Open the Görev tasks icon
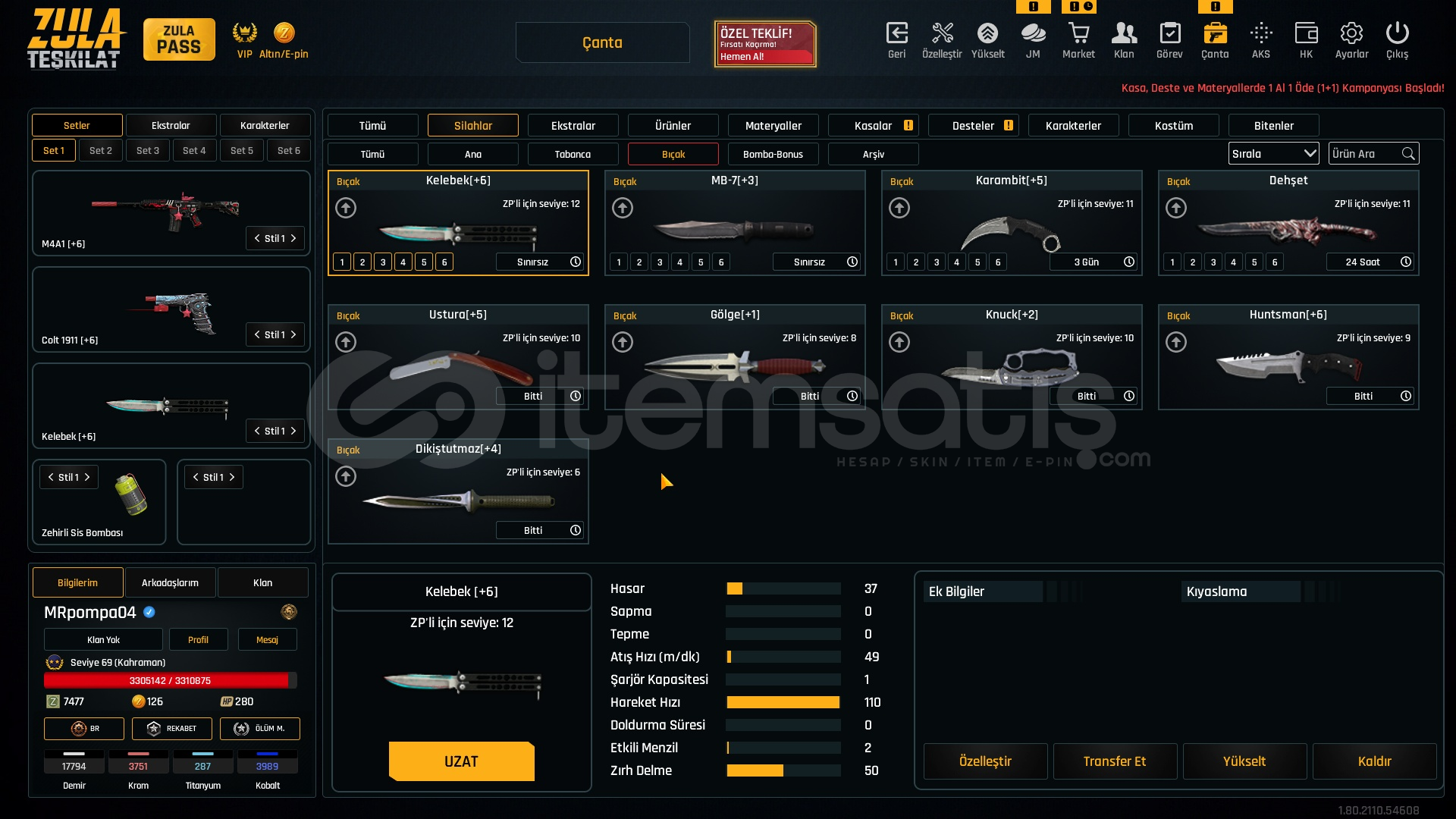 [1169, 34]
